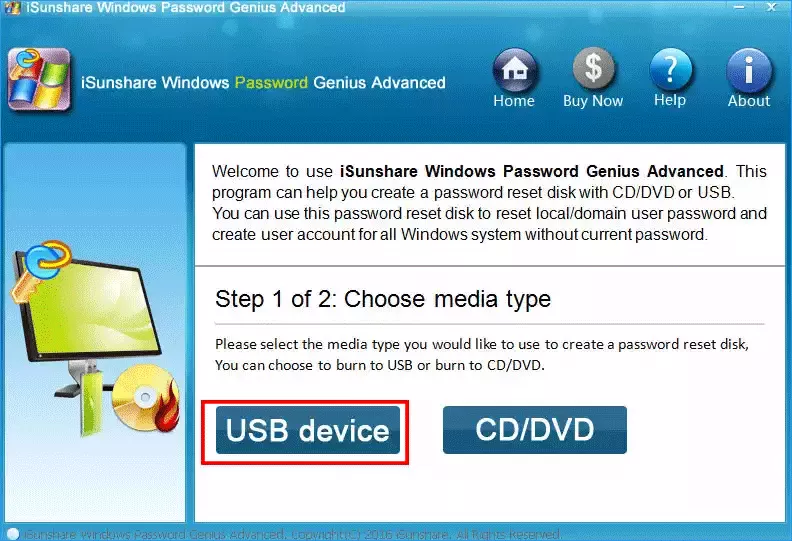
Task: Open the Help question mark icon
Action: (x=670, y=70)
